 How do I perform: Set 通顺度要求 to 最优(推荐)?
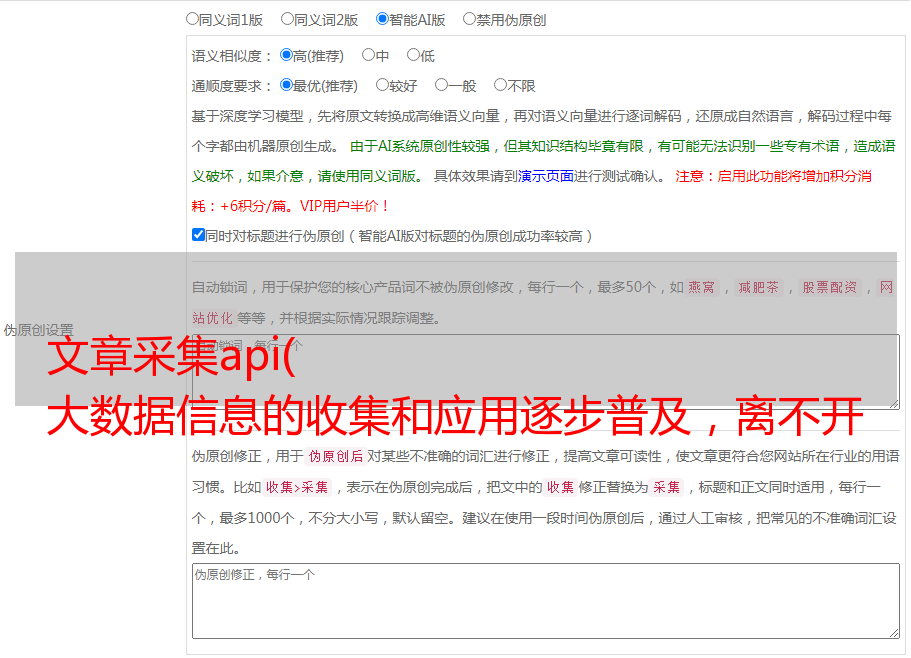pos(286,85)
